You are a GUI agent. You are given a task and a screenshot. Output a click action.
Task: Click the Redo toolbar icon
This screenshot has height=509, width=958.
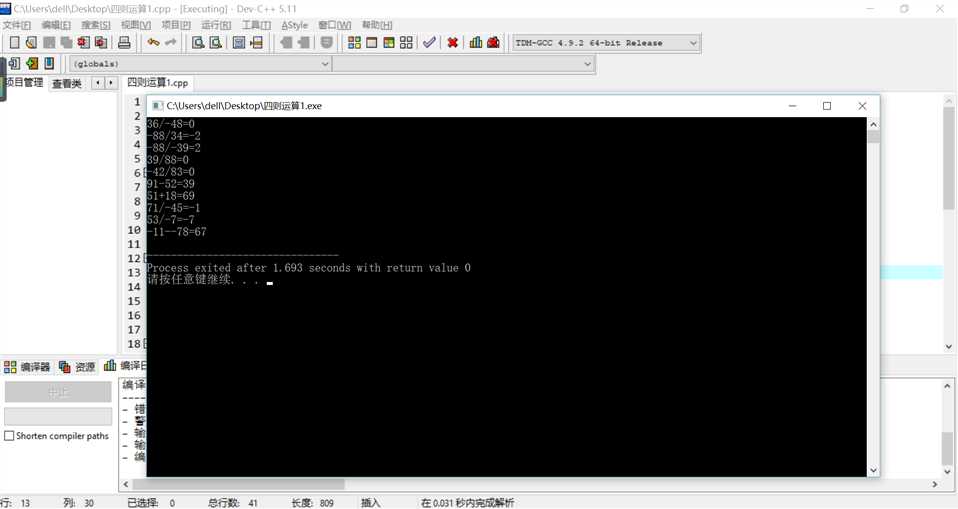click(x=170, y=42)
